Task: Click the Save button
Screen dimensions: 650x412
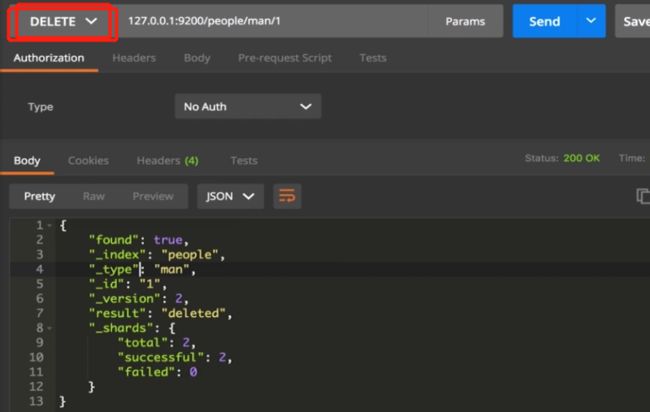Action: pyautogui.click(x=634, y=22)
